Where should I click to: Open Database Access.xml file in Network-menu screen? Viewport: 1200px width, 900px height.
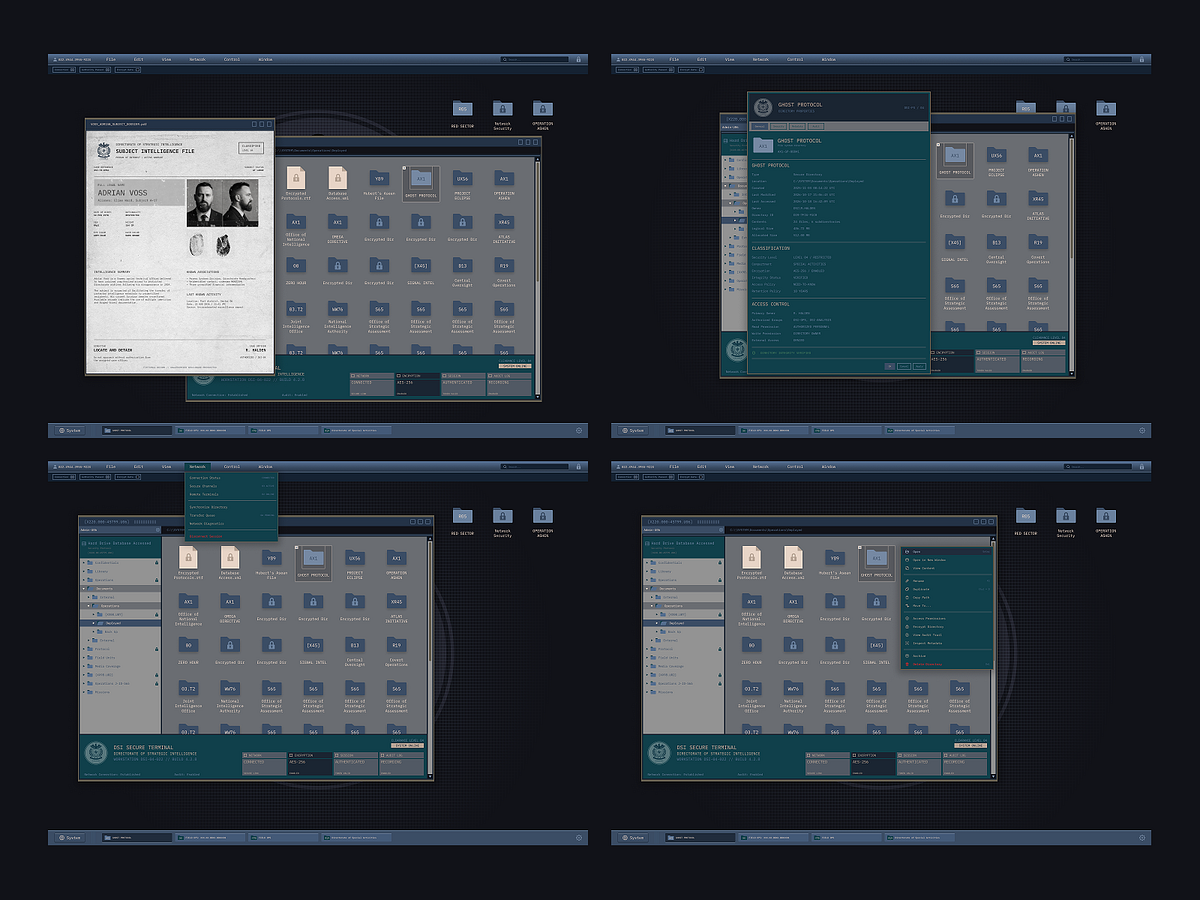230,561
